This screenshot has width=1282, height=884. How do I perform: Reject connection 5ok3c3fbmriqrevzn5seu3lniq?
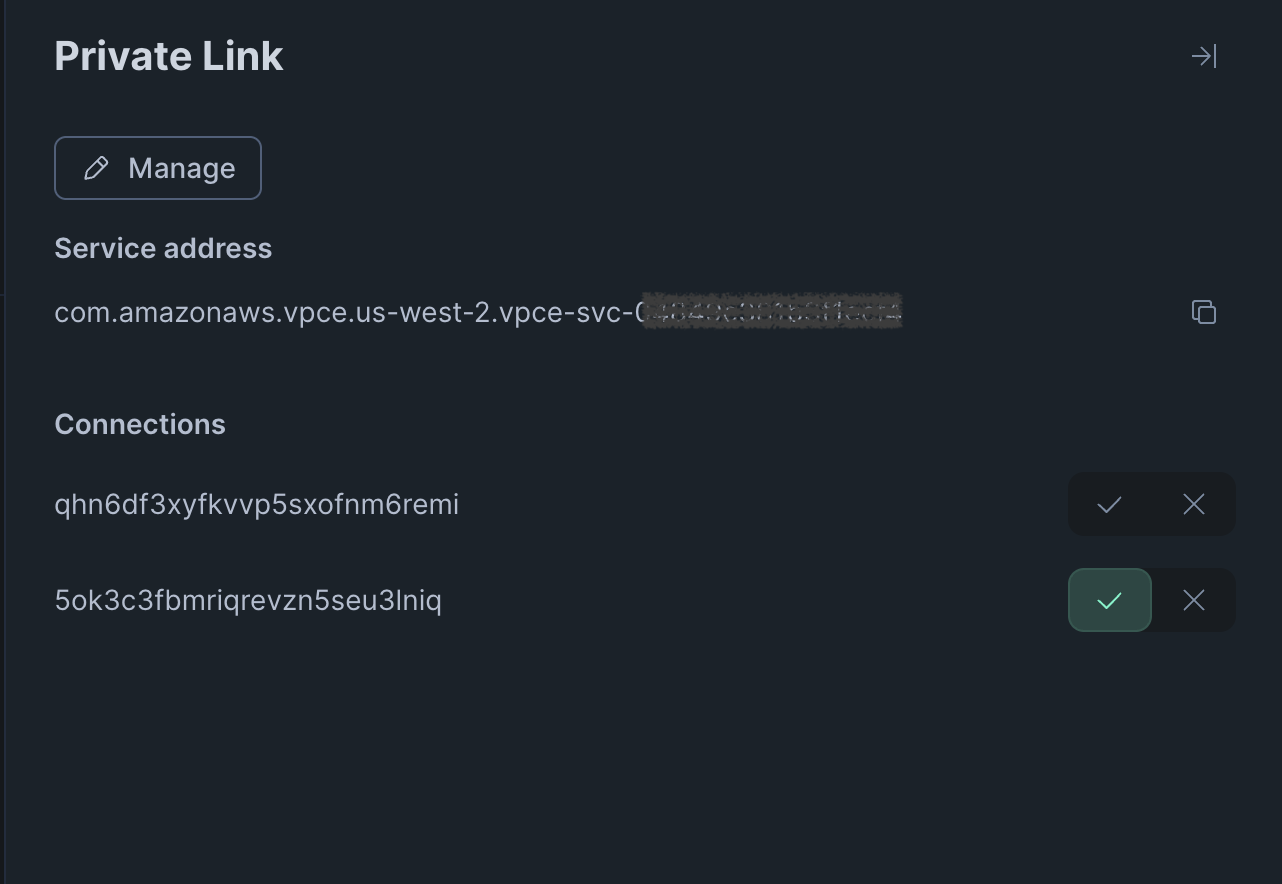[x=1194, y=601]
